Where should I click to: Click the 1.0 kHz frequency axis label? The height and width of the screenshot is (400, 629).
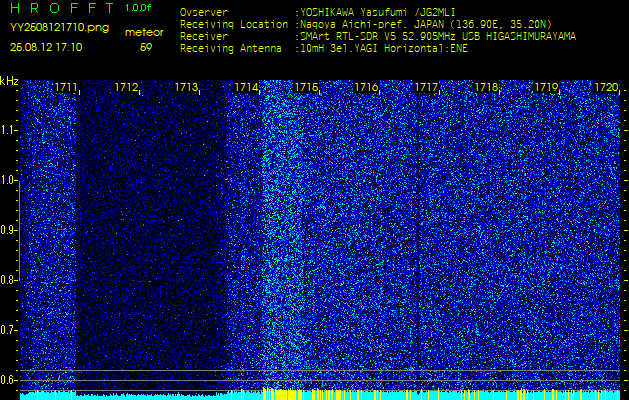click(x=8, y=181)
